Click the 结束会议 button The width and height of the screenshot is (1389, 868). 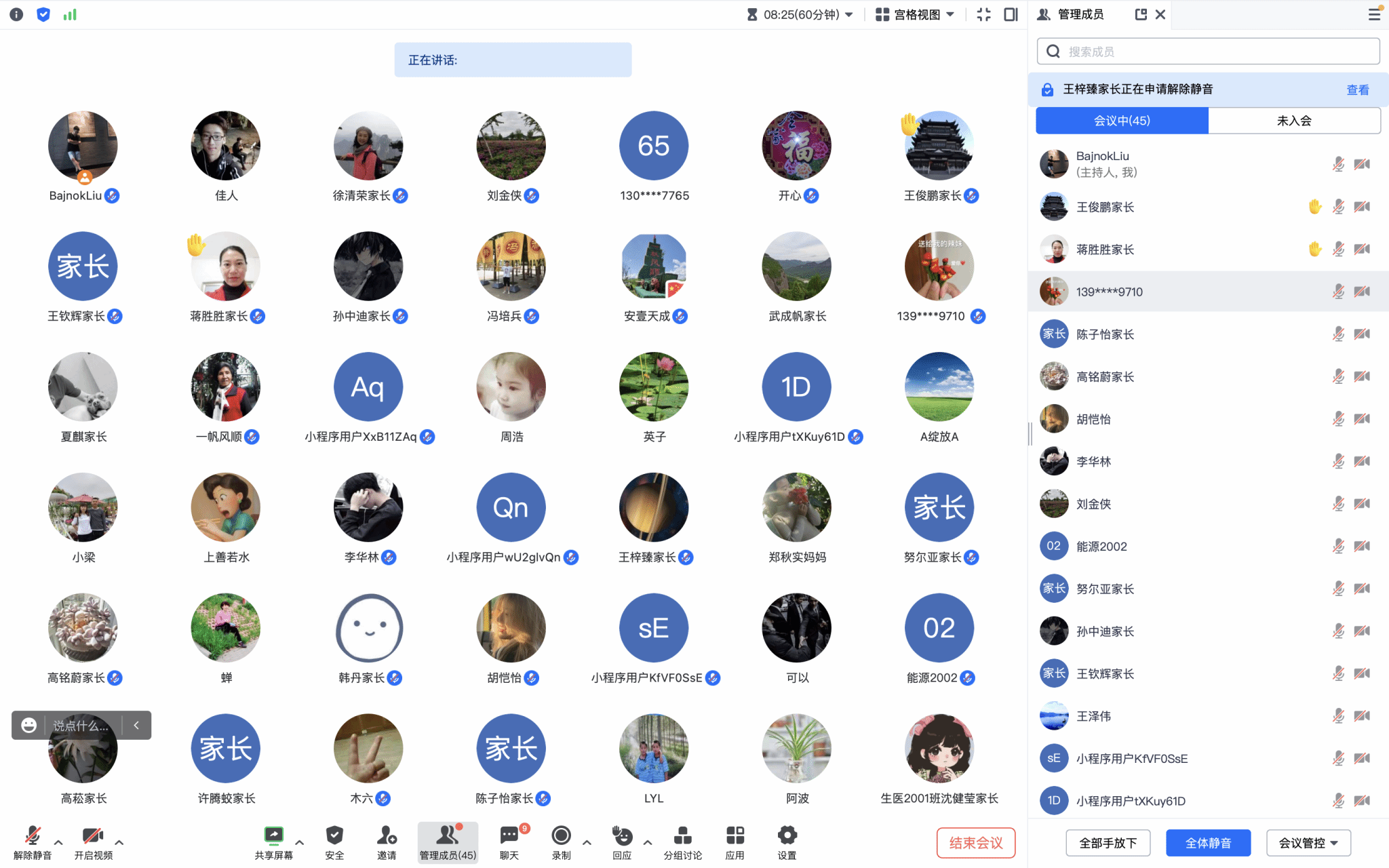click(975, 843)
